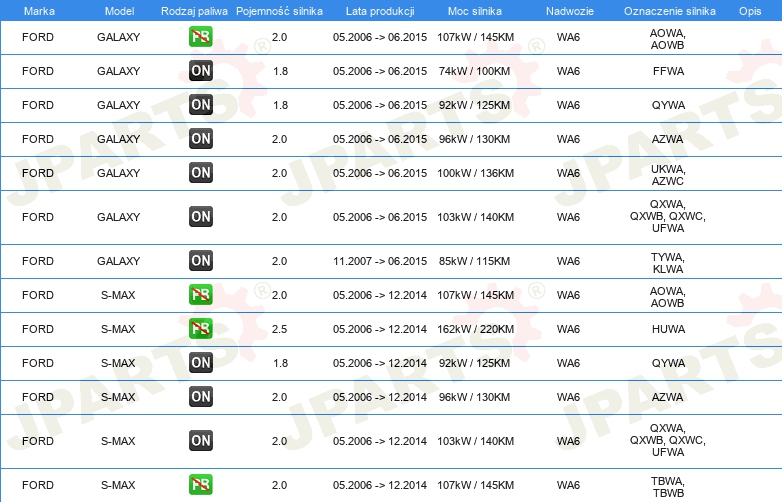Click the 11.2007 -> 06.2015 production years cell
The width and height of the screenshot is (782, 502).
click(380, 261)
